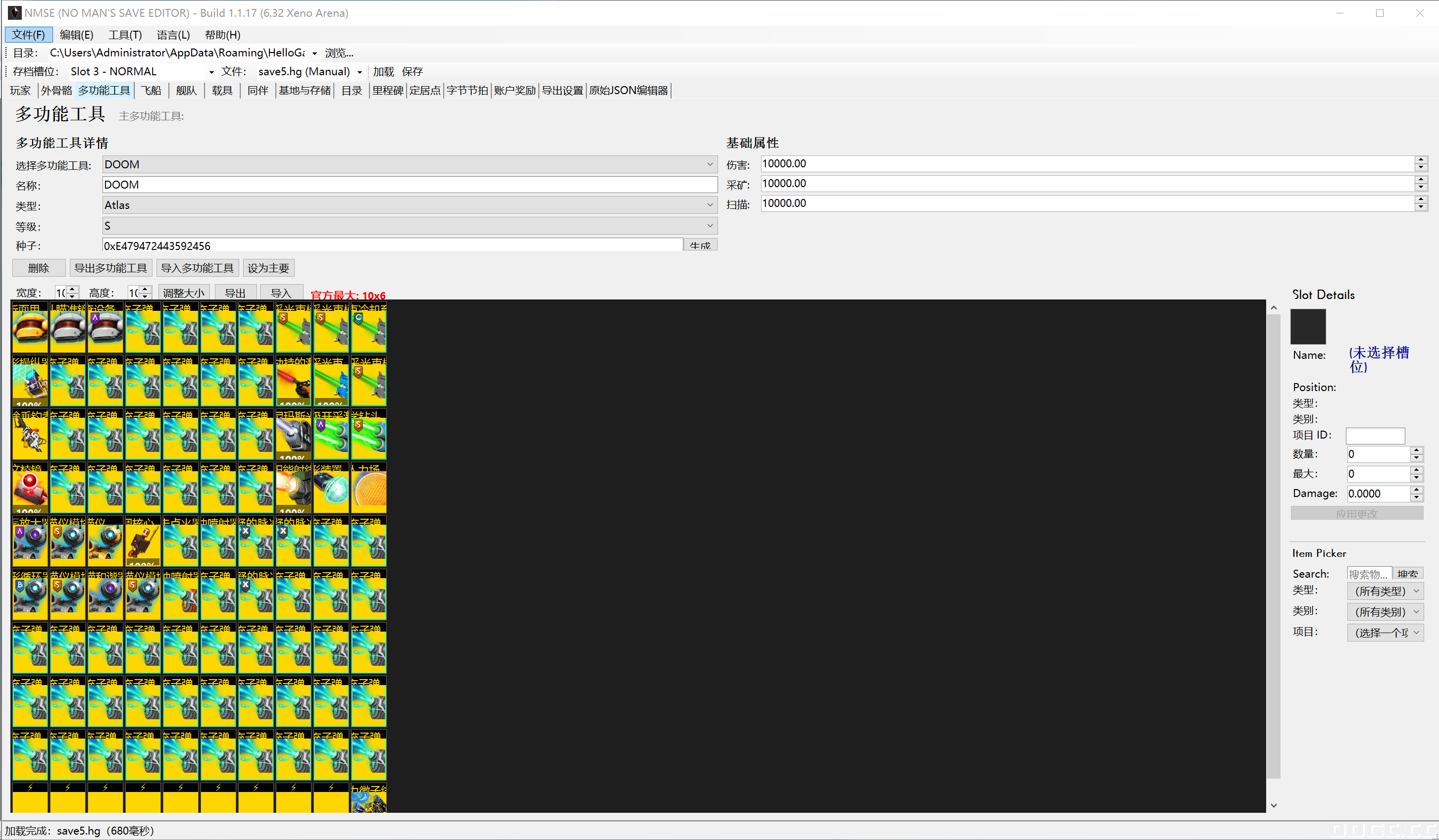Select the yellow helmet-shaped module in first slot

click(30, 328)
